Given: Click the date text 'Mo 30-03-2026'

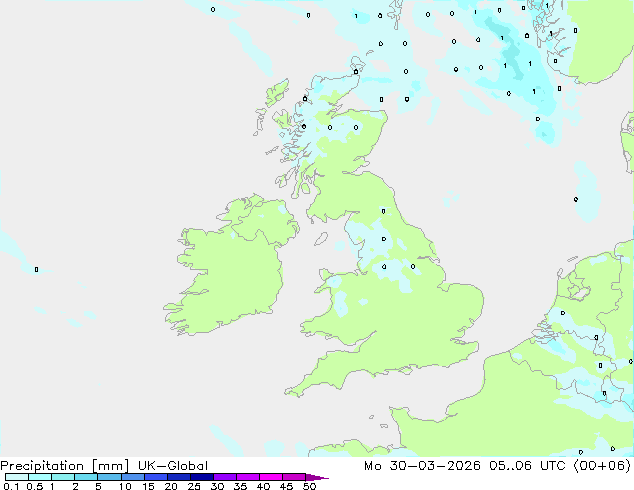Looking at the screenshot, I should (x=422, y=466).
